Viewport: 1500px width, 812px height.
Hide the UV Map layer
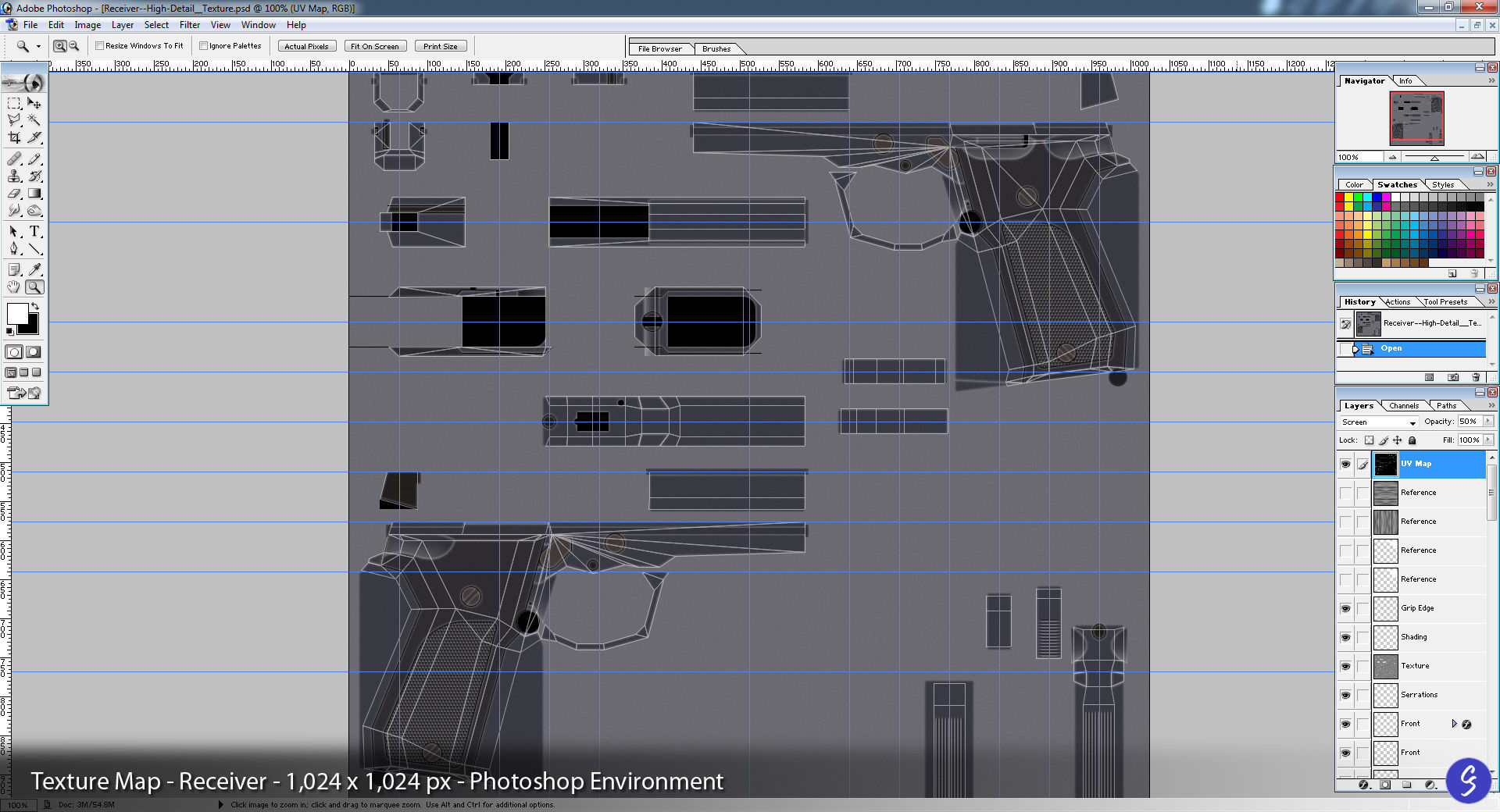click(x=1345, y=464)
